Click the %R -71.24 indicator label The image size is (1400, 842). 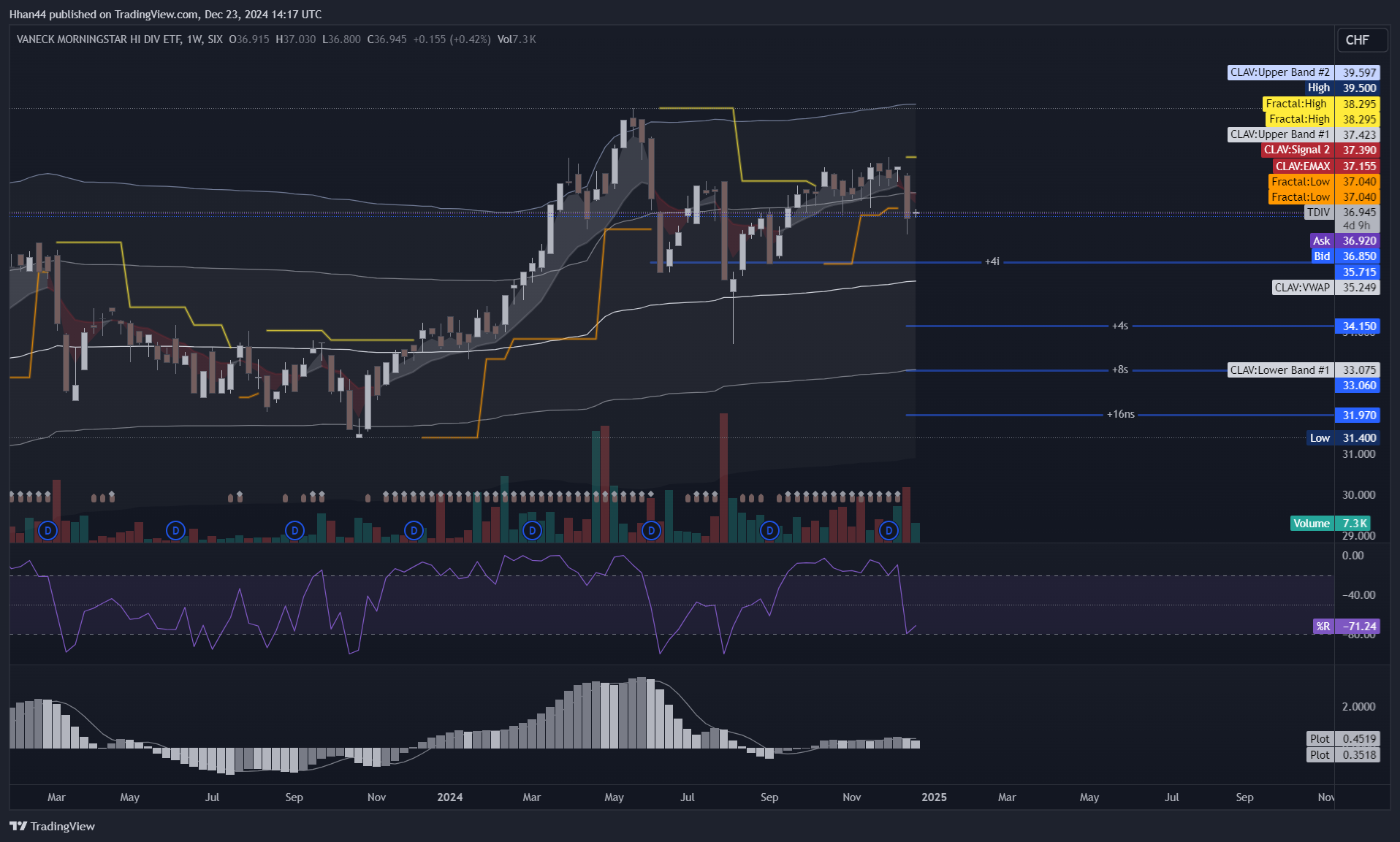[1346, 627]
